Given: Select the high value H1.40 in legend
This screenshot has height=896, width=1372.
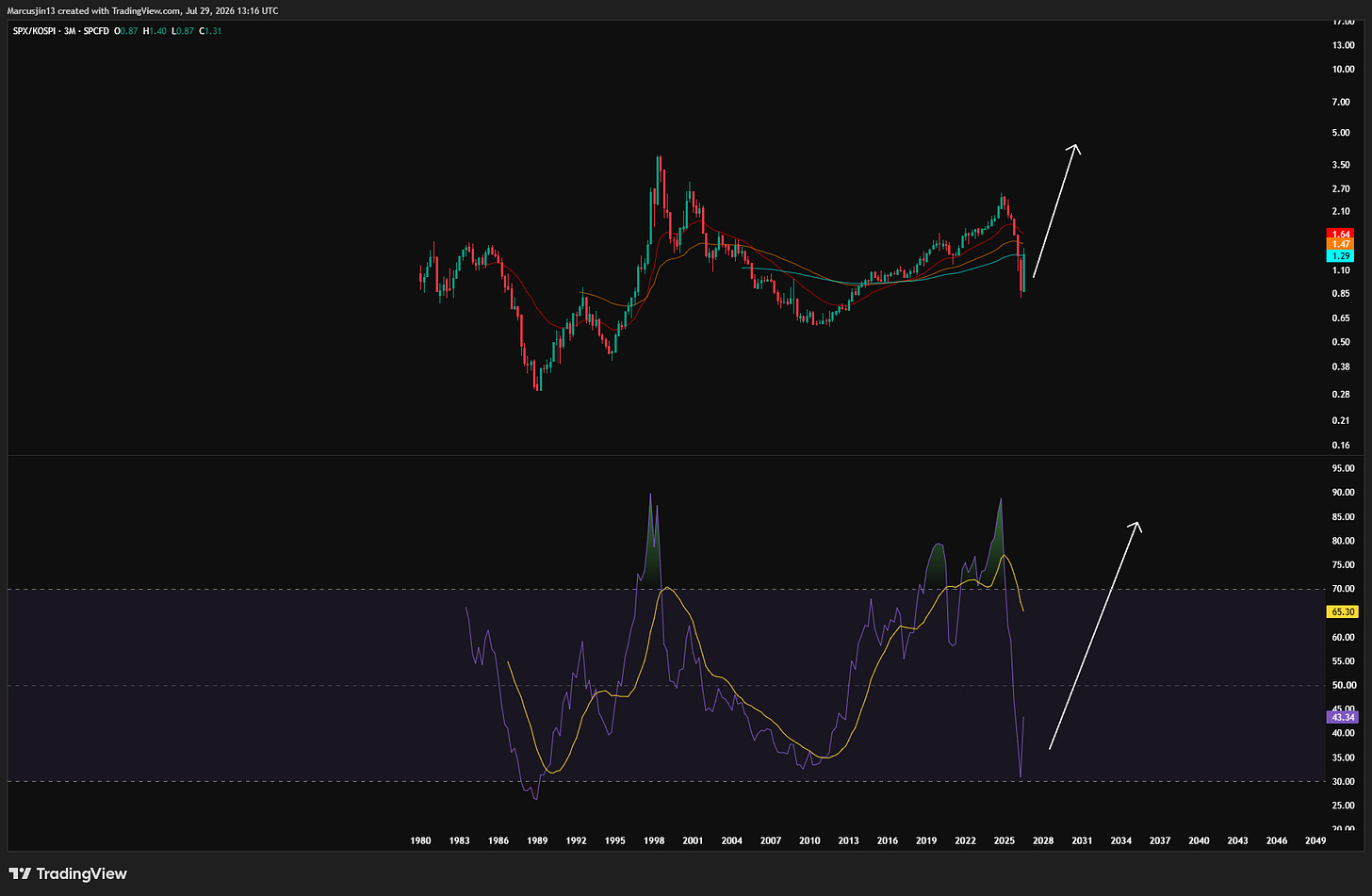Looking at the screenshot, I should click(x=154, y=31).
